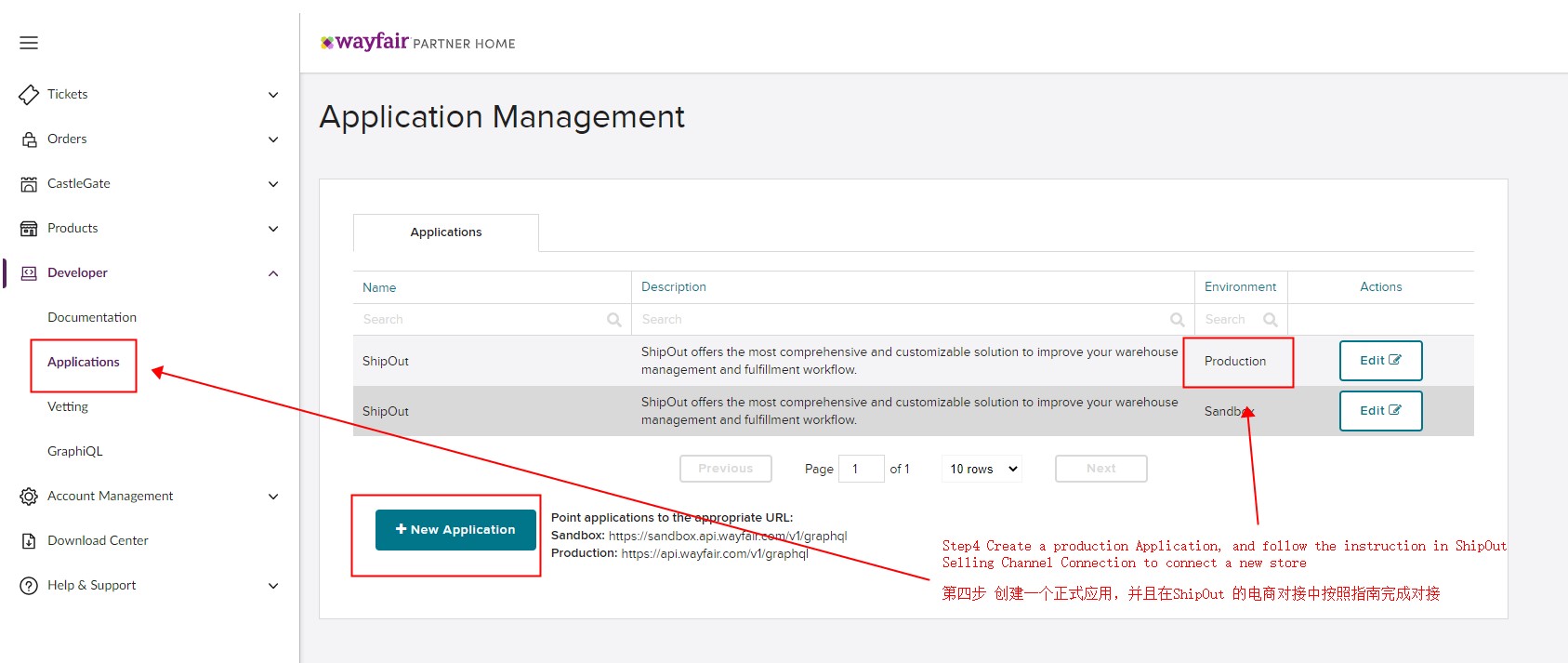Expand the Account Management chevron

[x=273, y=497]
